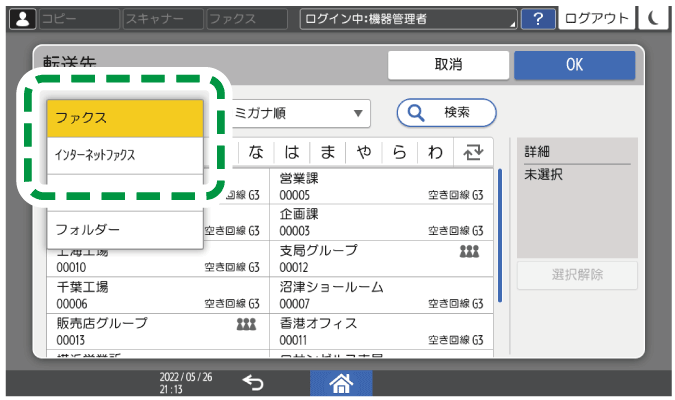Select the ま index tab
This screenshot has height=400, width=675.
tap(328, 152)
